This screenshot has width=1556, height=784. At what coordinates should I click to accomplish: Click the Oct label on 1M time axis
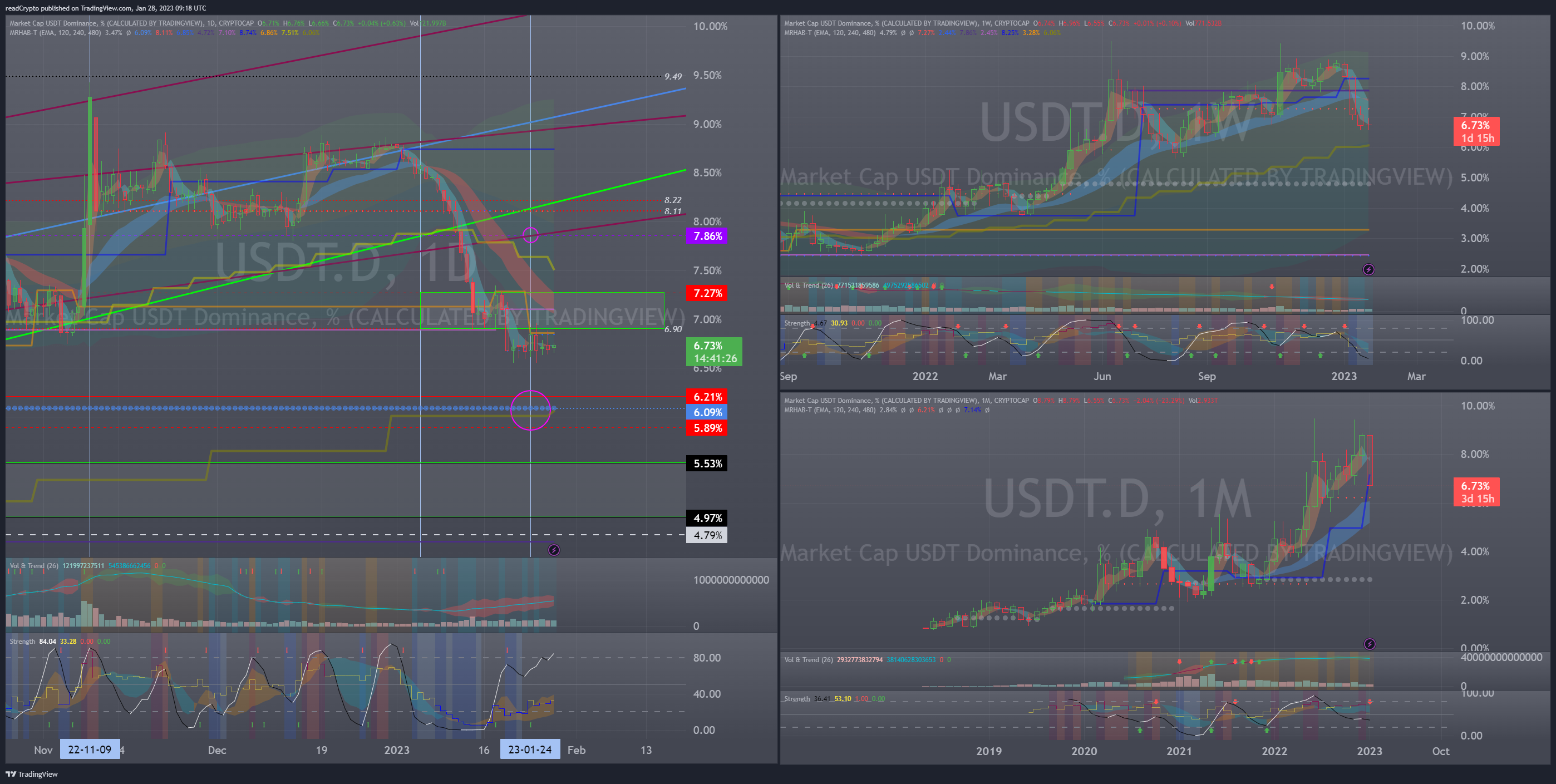(x=1441, y=751)
